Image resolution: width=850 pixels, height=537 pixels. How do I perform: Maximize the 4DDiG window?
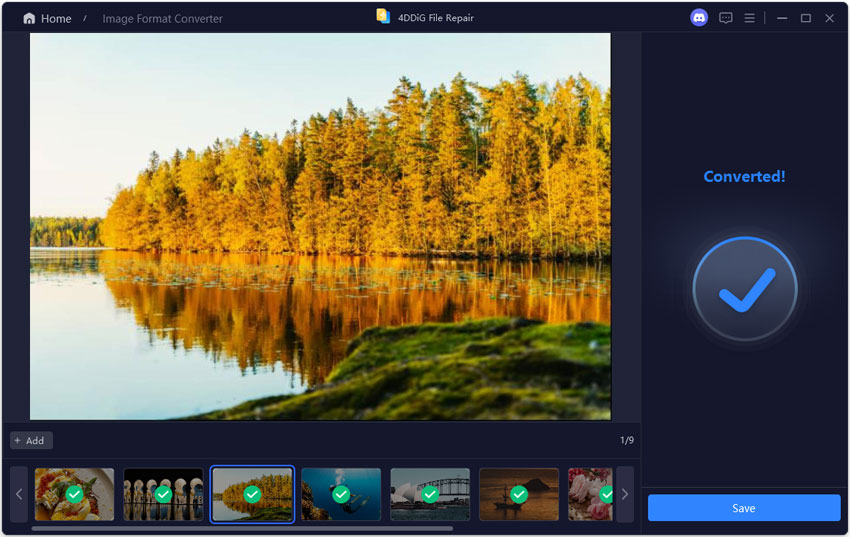click(806, 18)
